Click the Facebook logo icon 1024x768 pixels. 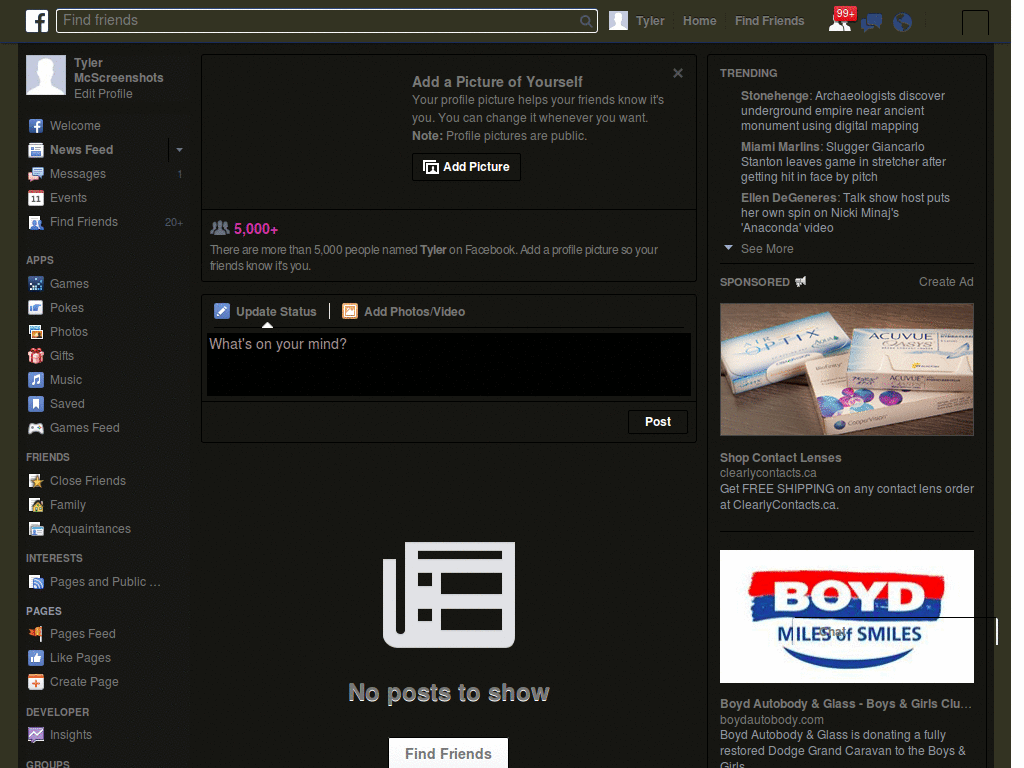[37, 21]
